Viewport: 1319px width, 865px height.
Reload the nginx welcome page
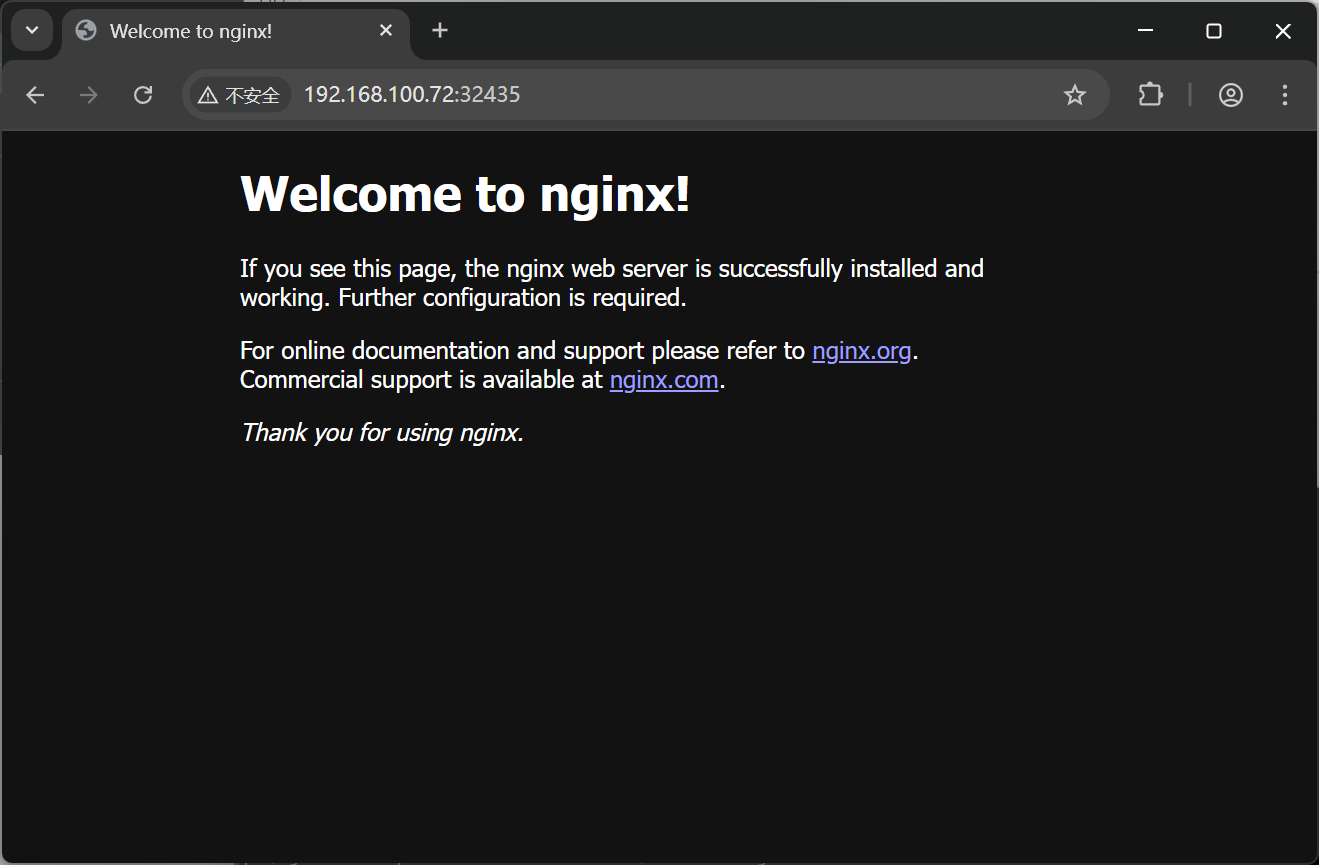click(143, 95)
